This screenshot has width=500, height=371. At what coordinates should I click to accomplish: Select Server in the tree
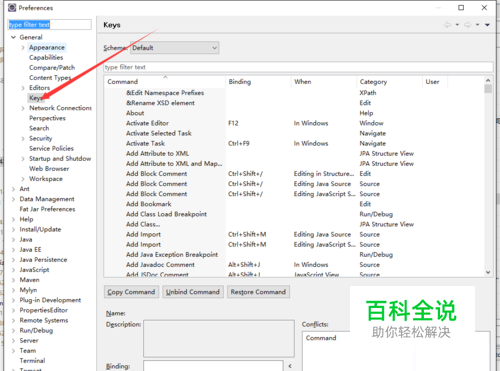tap(29, 340)
